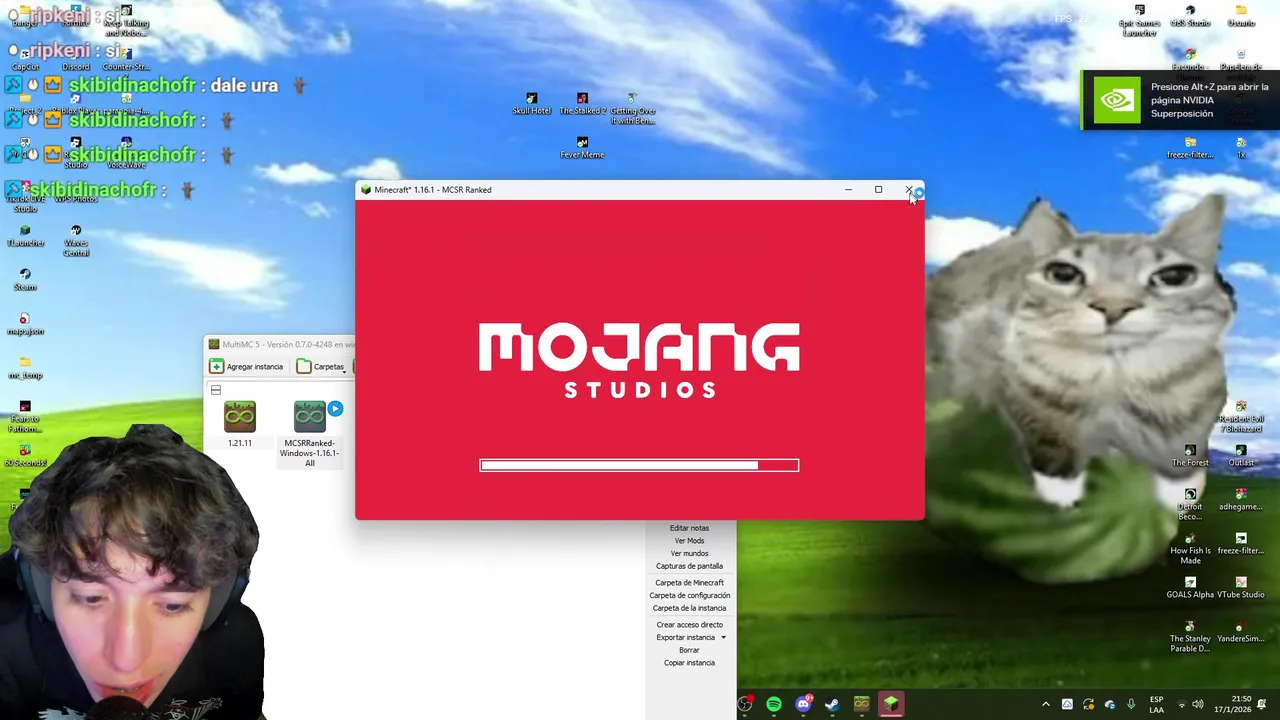Open How Fish Is Made shortcut
1280x720 pixels.
(x=1190, y=549)
